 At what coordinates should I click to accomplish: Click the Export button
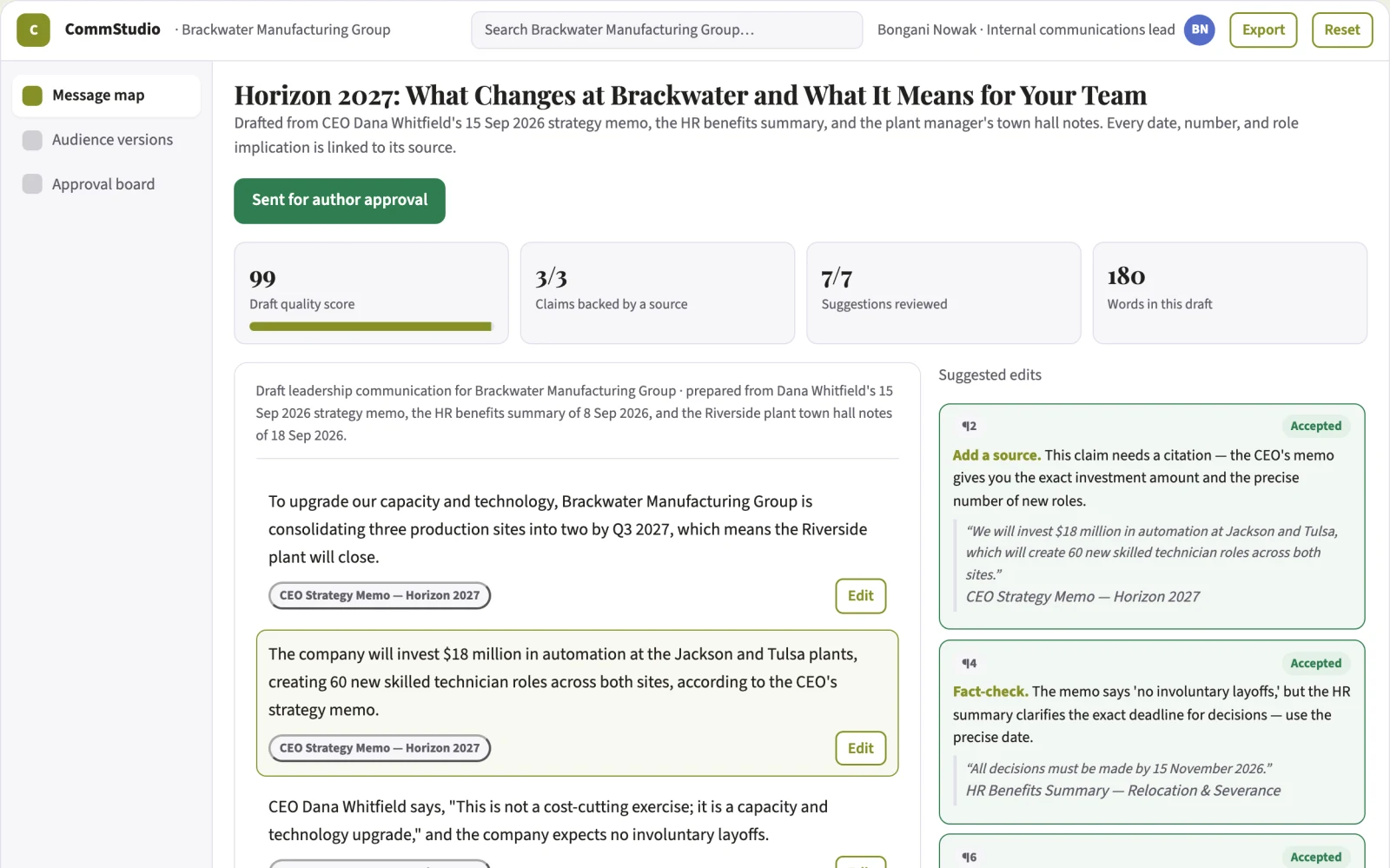tap(1263, 30)
